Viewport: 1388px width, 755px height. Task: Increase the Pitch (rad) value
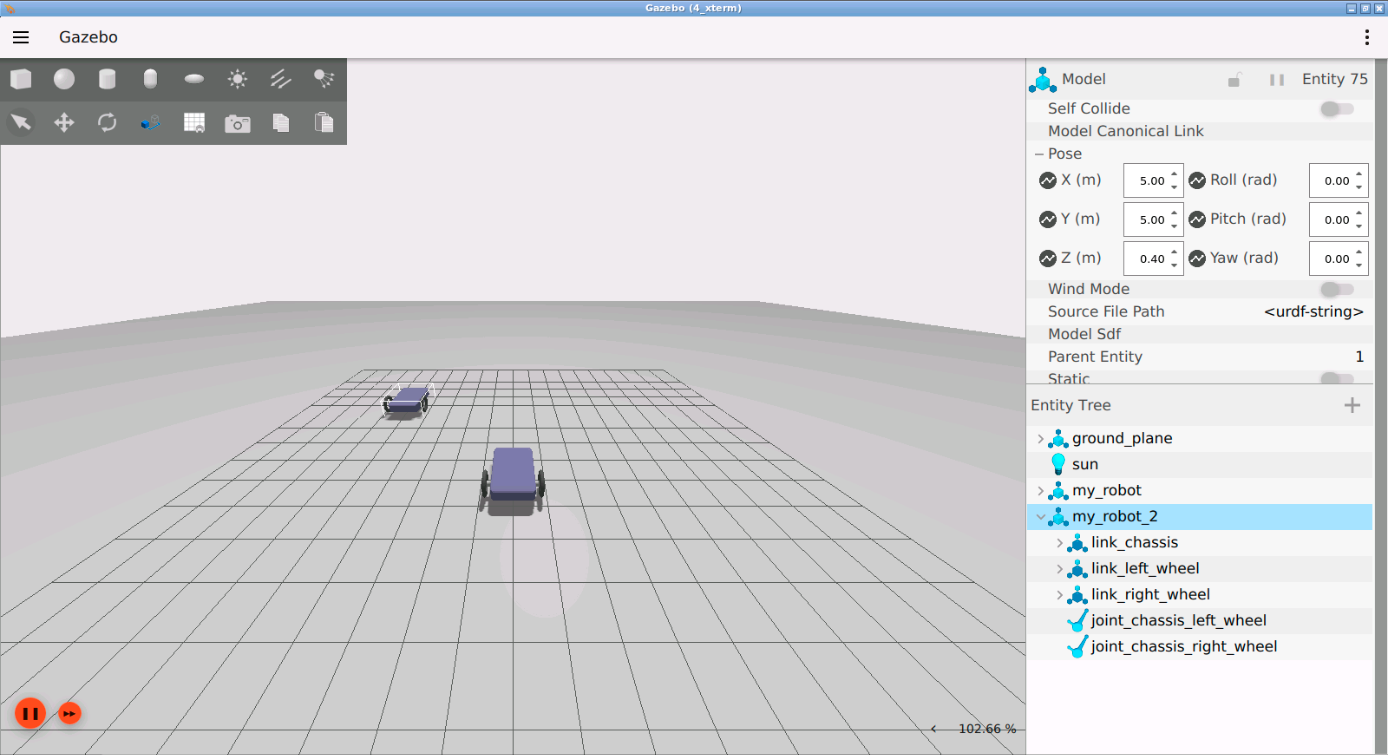point(1359,213)
